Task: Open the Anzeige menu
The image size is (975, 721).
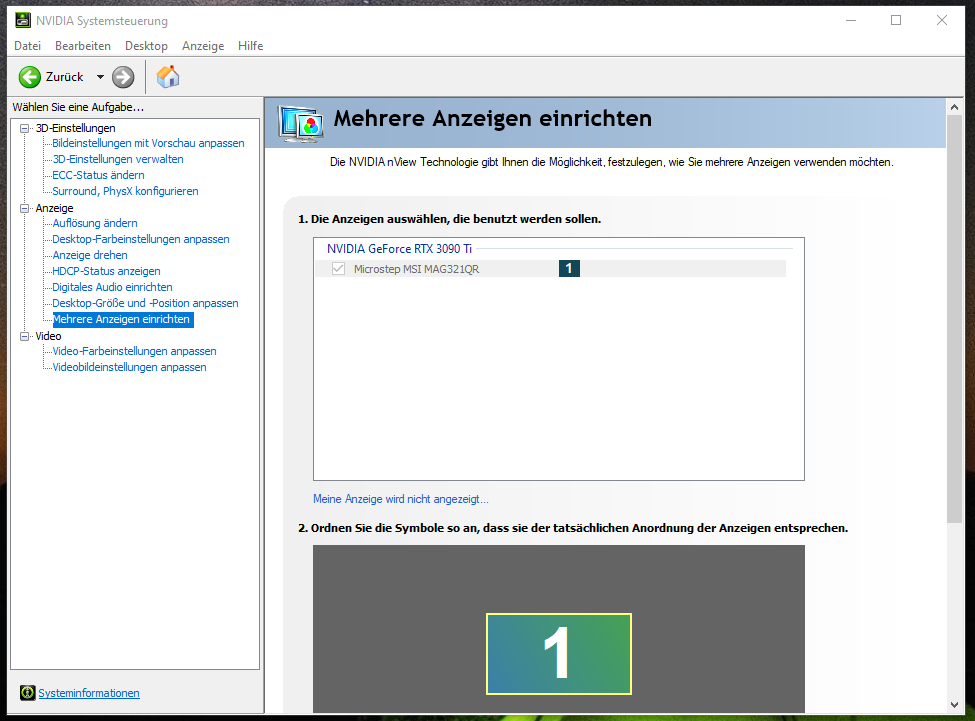Action: 203,46
